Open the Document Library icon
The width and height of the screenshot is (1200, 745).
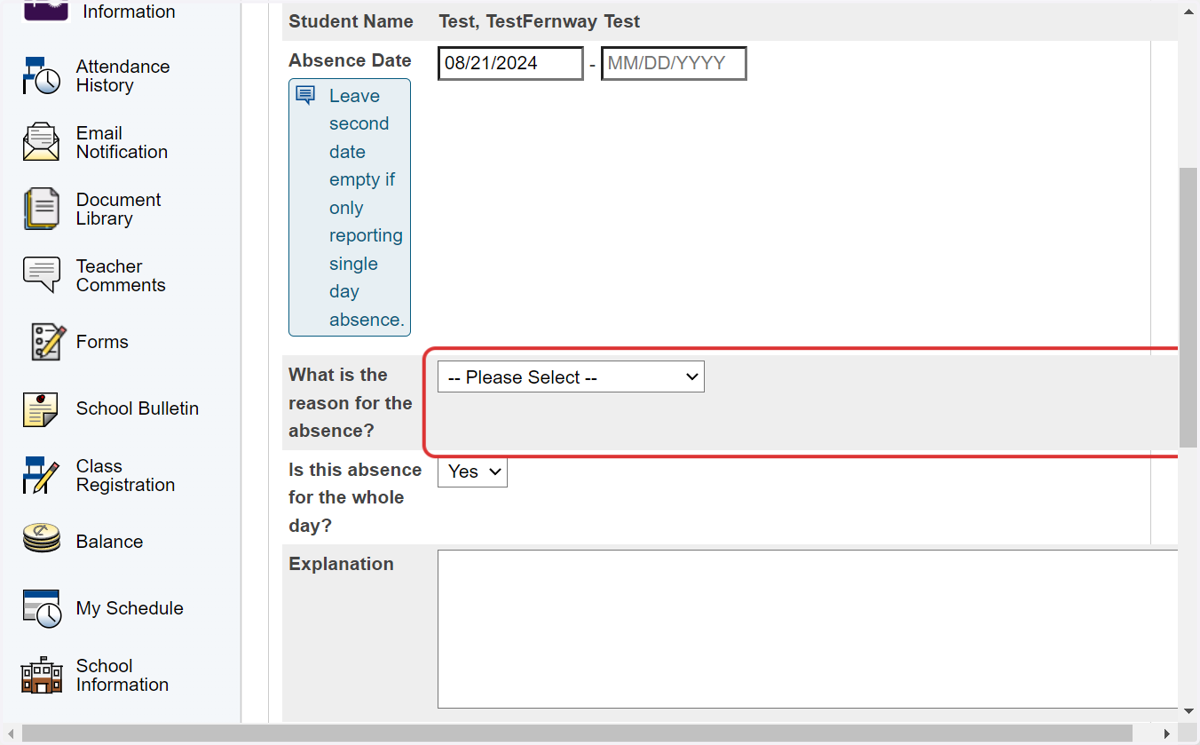coord(42,209)
